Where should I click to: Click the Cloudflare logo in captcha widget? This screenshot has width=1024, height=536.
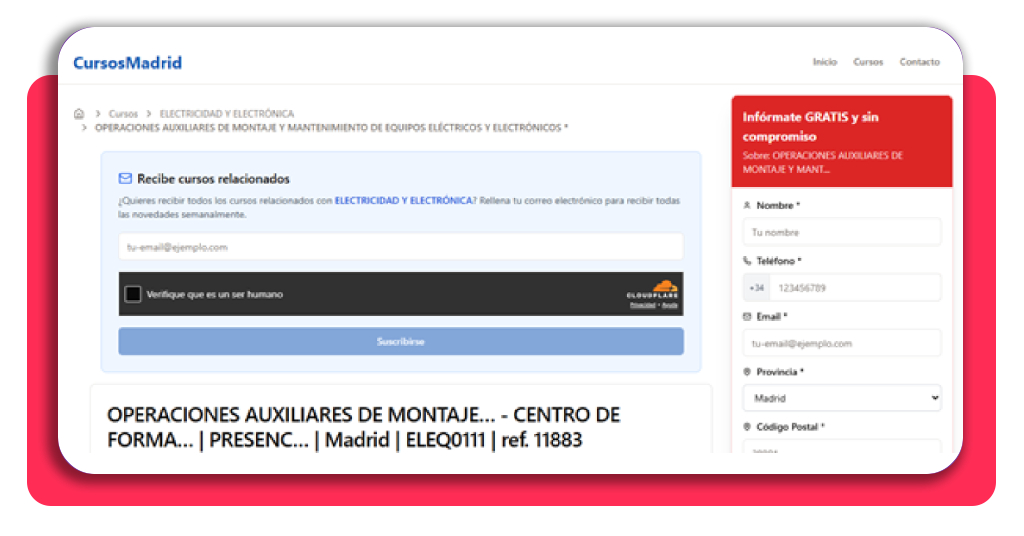(653, 289)
